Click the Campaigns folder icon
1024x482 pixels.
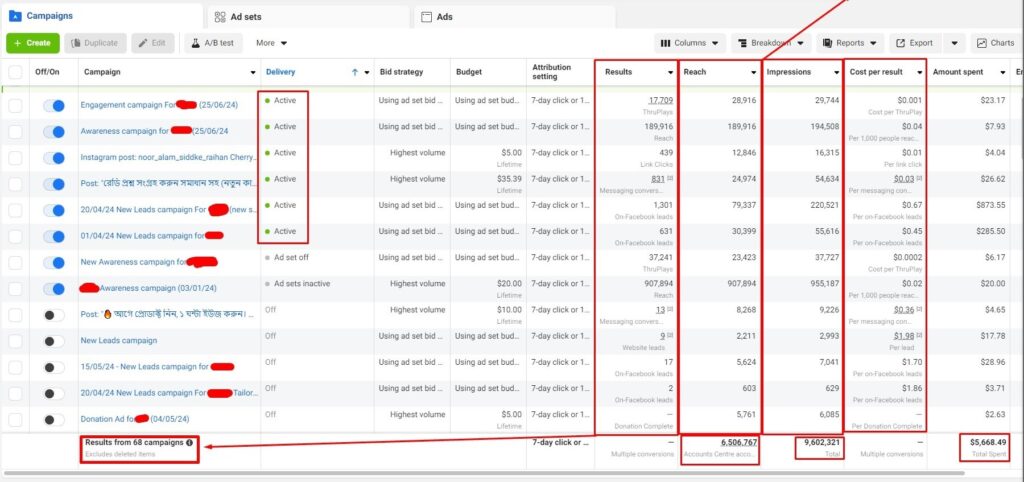pos(15,16)
